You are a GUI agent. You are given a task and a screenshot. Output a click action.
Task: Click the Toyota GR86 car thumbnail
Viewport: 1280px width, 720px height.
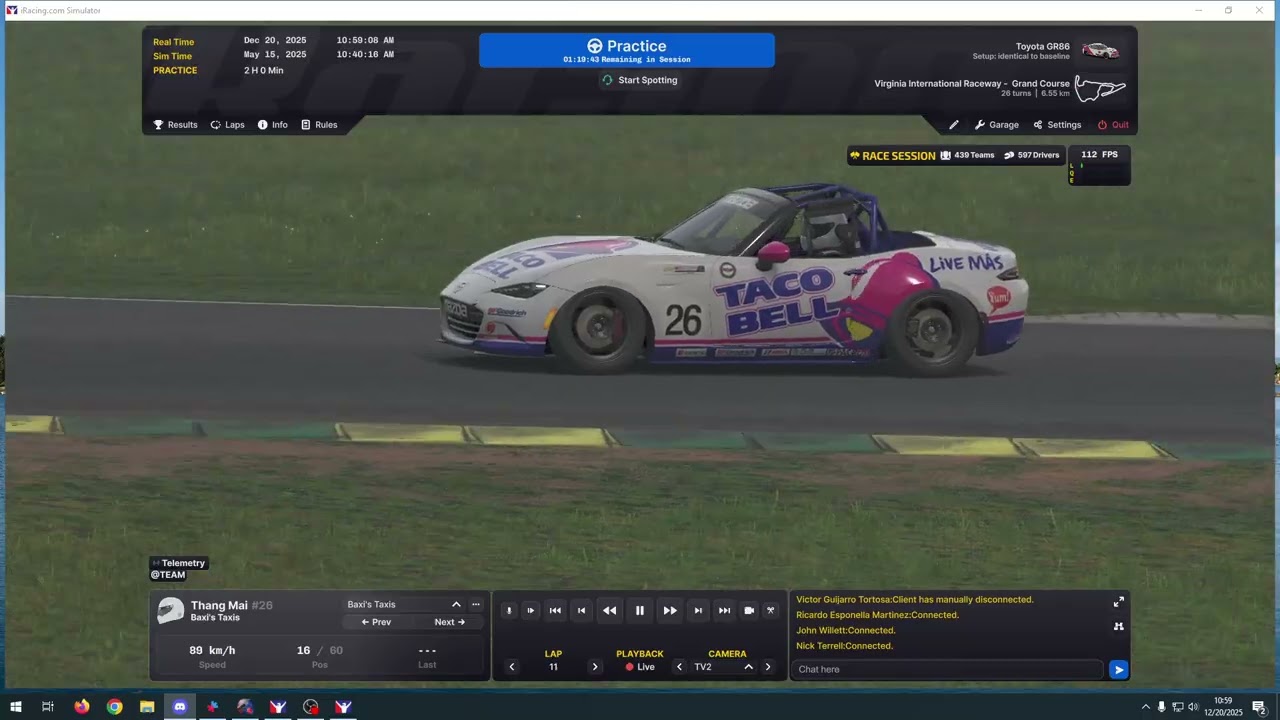(1100, 50)
